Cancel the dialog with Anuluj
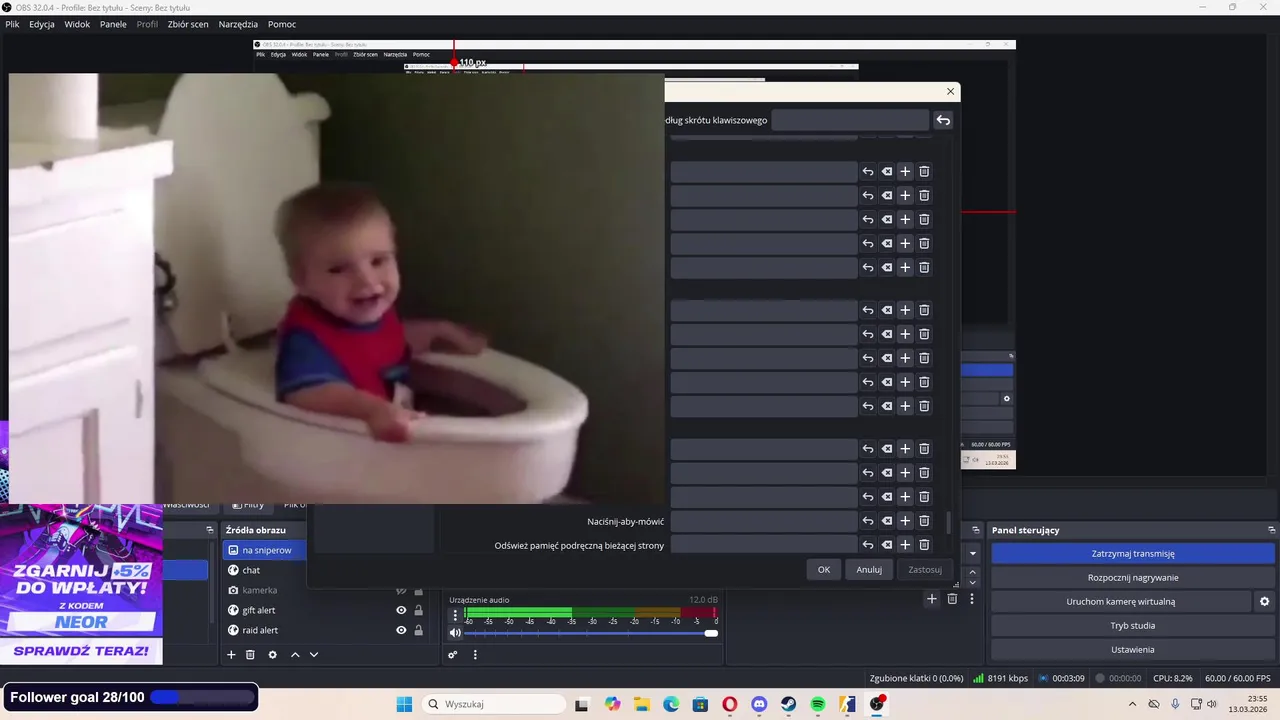1280x720 pixels. pyautogui.click(x=869, y=569)
